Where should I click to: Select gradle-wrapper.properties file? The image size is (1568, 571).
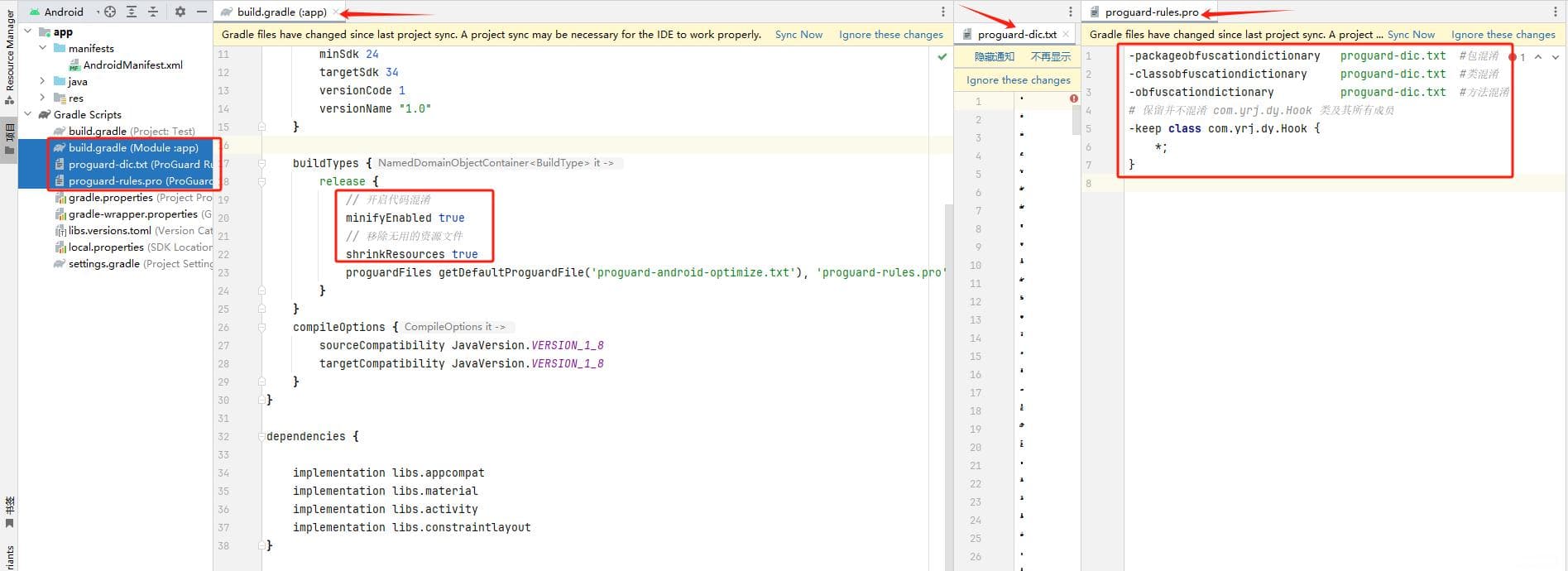coord(133,214)
